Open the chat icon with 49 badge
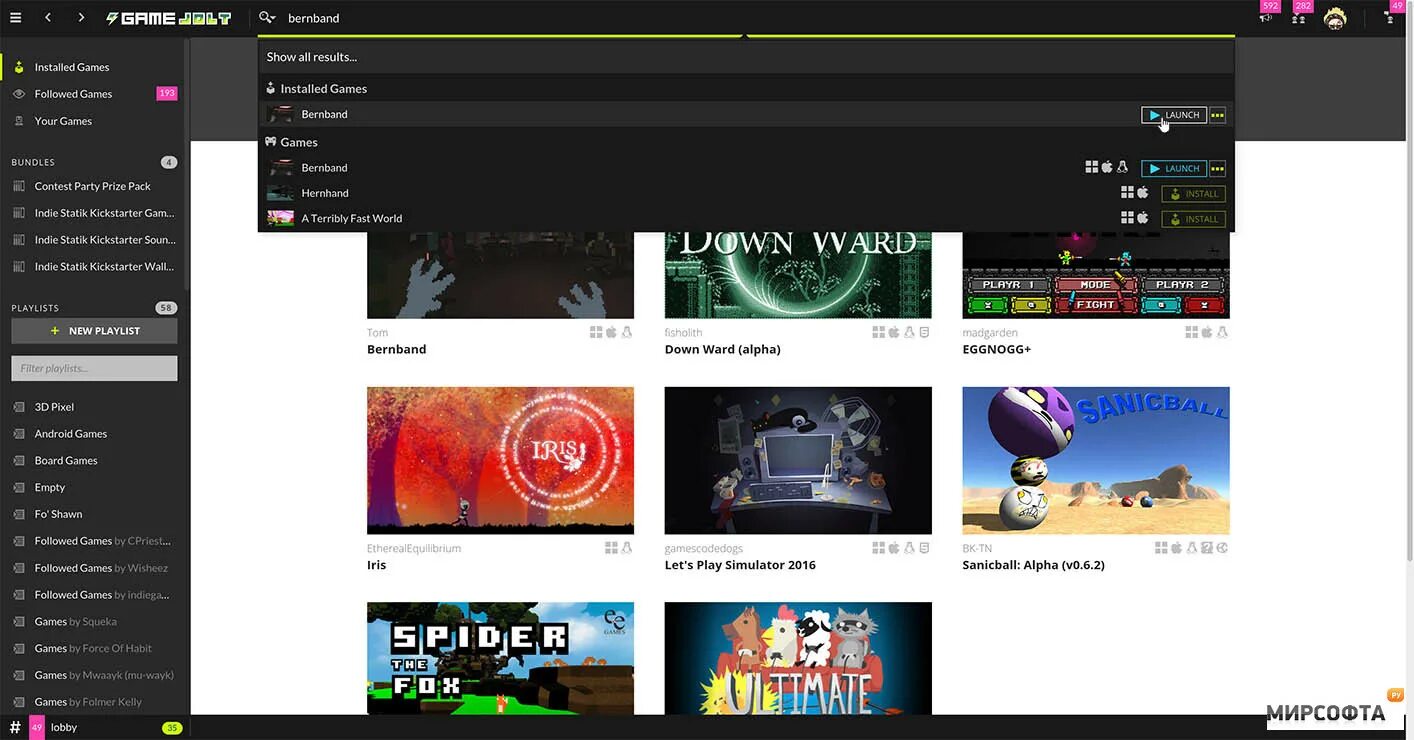 (x=1390, y=18)
